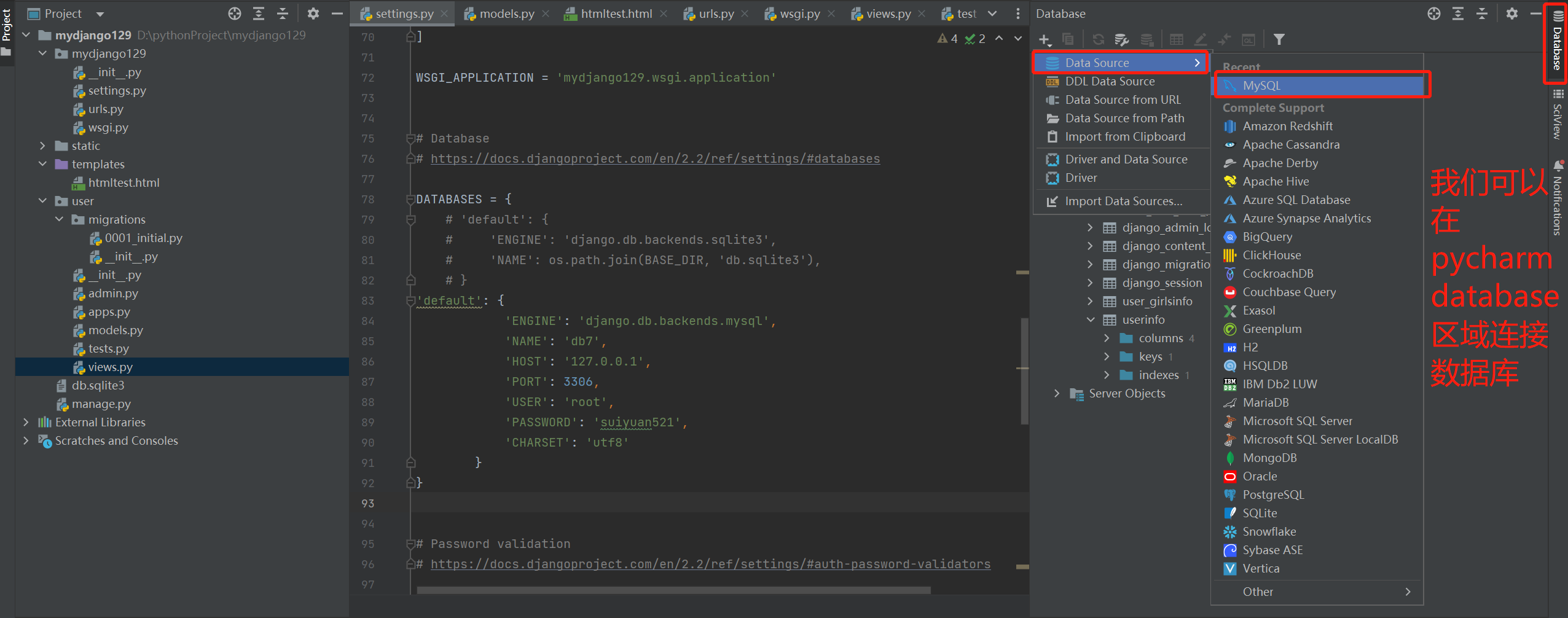Collapse the mydjango129 root project folder

(26, 35)
